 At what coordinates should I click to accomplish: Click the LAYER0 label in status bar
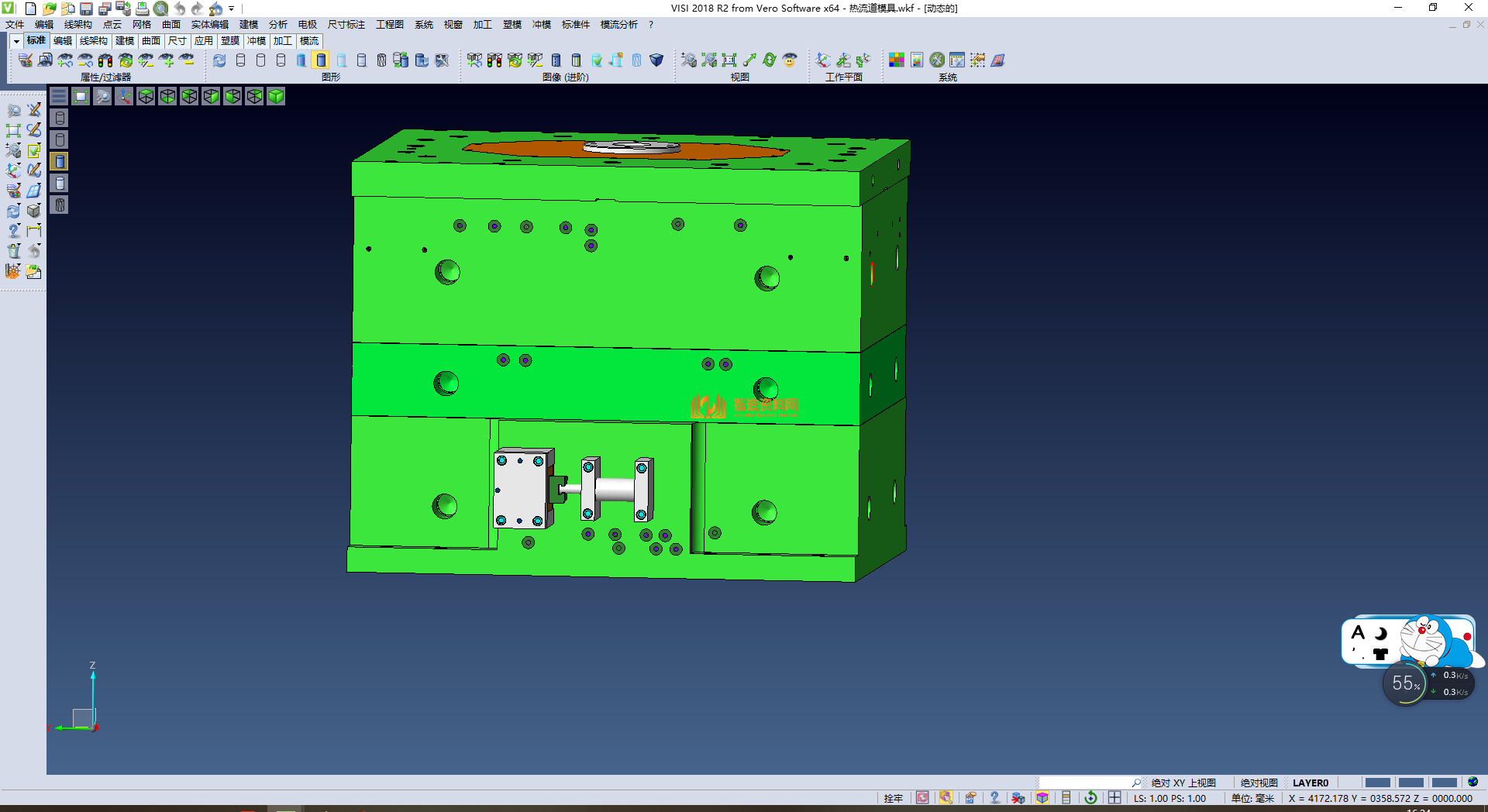pyautogui.click(x=1310, y=783)
